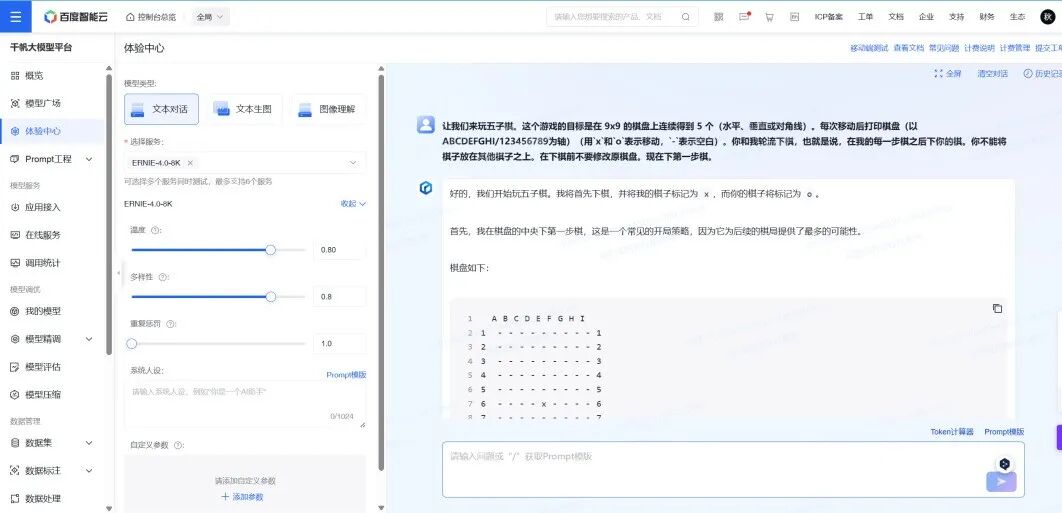The width and height of the screenshot is (1062, 513).
Task: Click the side panel collapse handle
Action: pyautogui.click(x=119, y=272)
